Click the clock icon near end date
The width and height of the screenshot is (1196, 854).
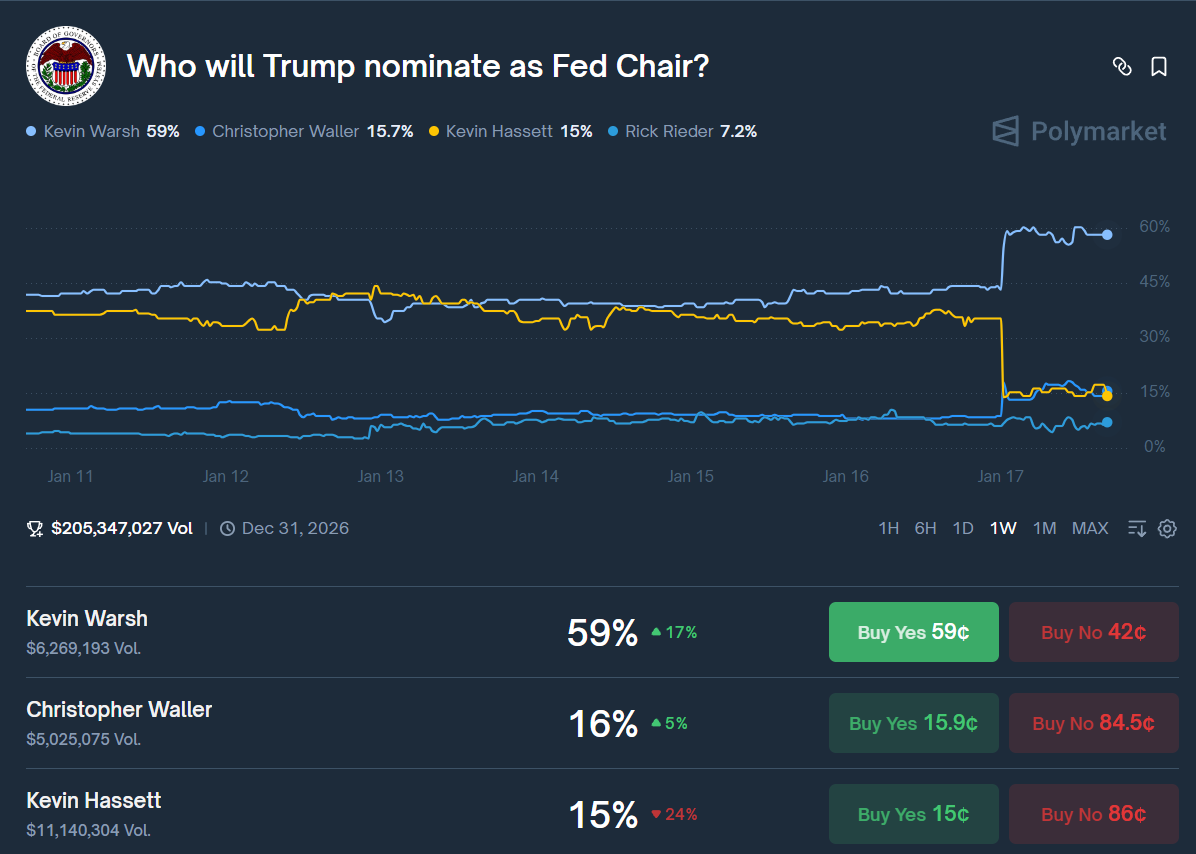227,528
